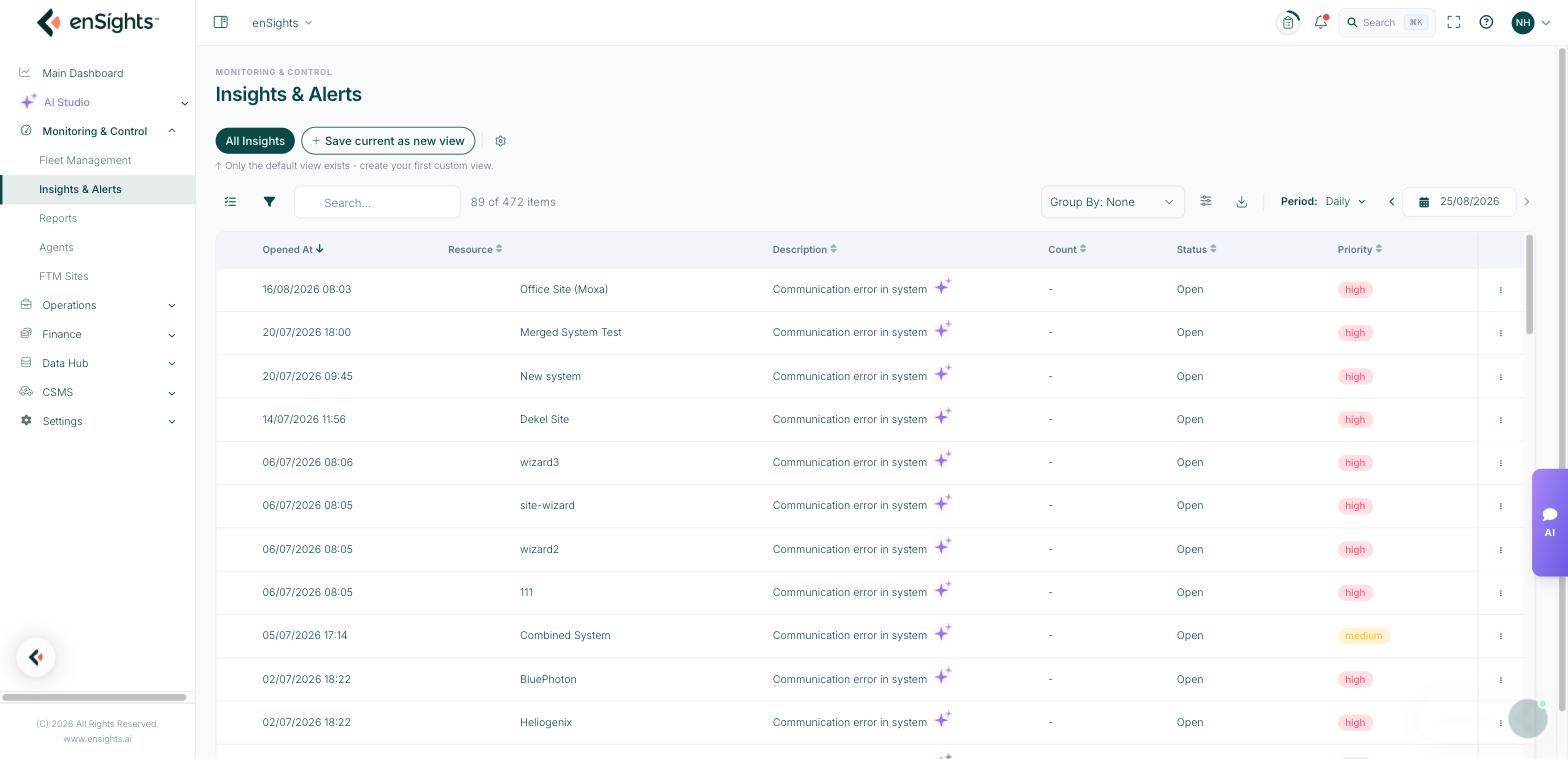1568x759 pixels.
Task: Select the All Insights view
Action: click(x=255, y=141)
